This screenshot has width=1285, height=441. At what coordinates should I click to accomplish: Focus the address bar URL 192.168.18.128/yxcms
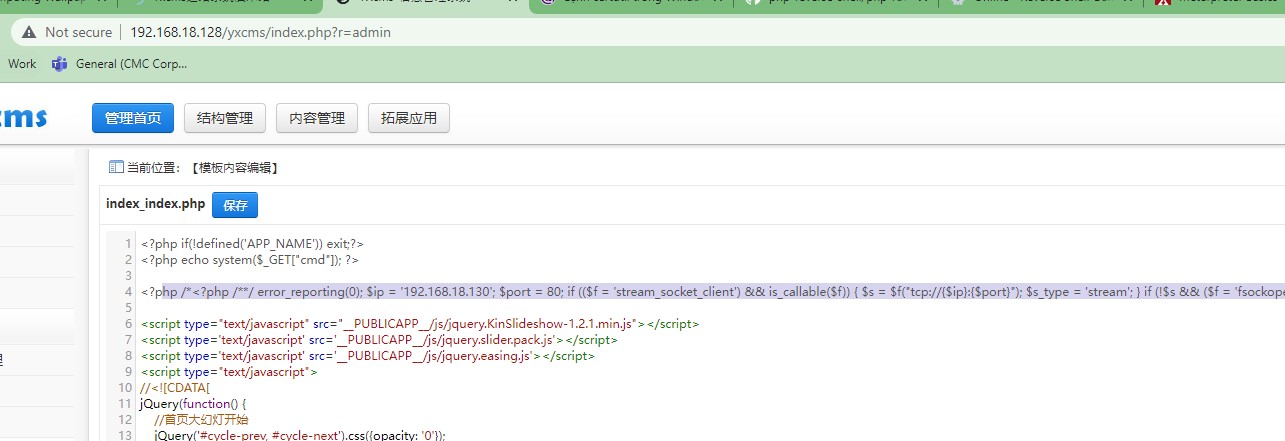pos(260,32)
